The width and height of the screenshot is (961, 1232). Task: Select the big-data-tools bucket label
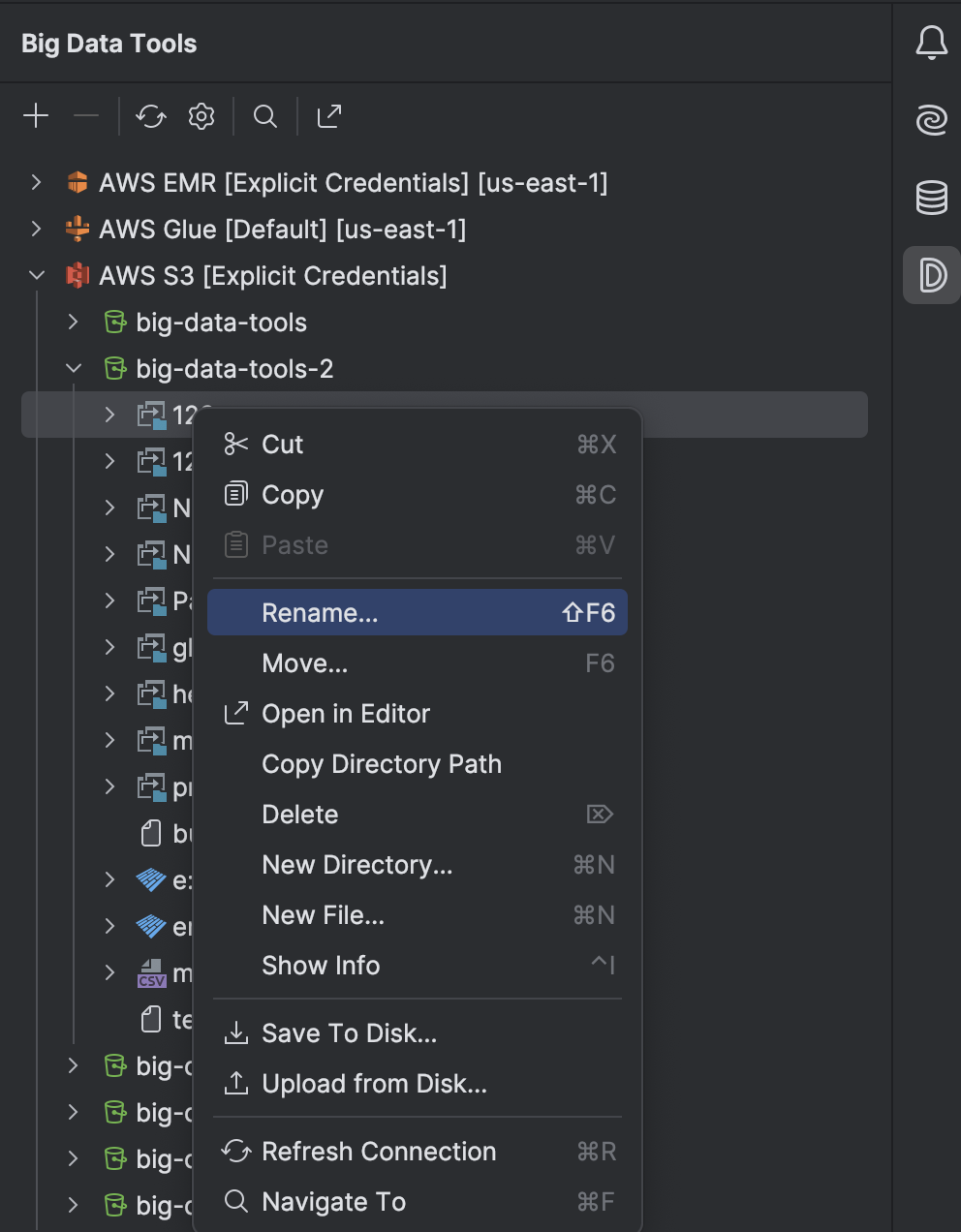click(221, 322)
